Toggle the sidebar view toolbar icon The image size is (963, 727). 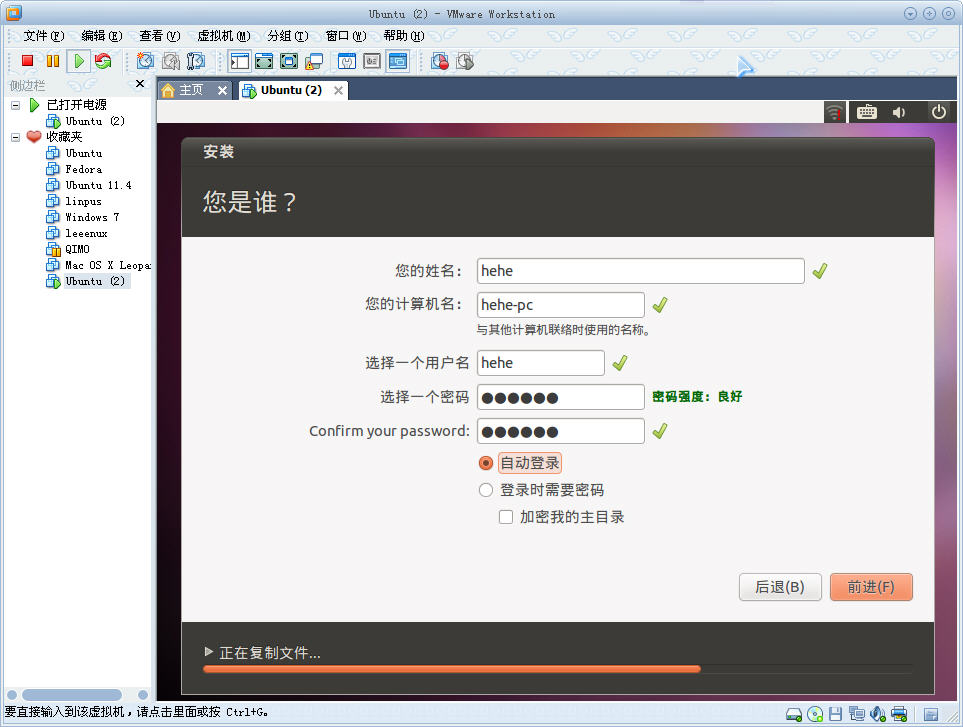(240, 61)
